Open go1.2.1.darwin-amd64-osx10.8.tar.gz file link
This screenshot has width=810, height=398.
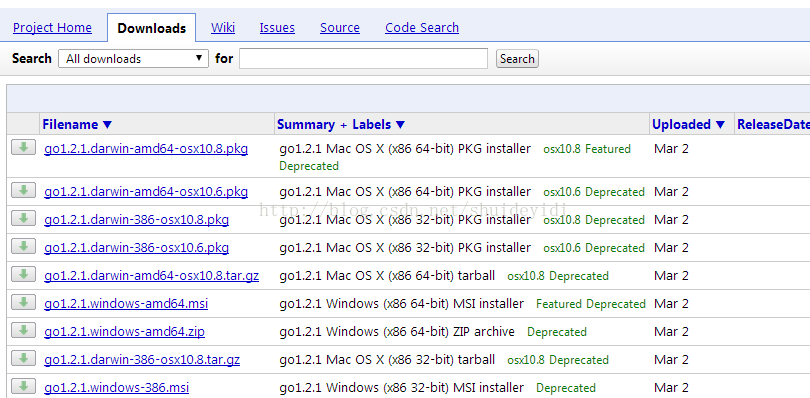click(x=151, y=275)
